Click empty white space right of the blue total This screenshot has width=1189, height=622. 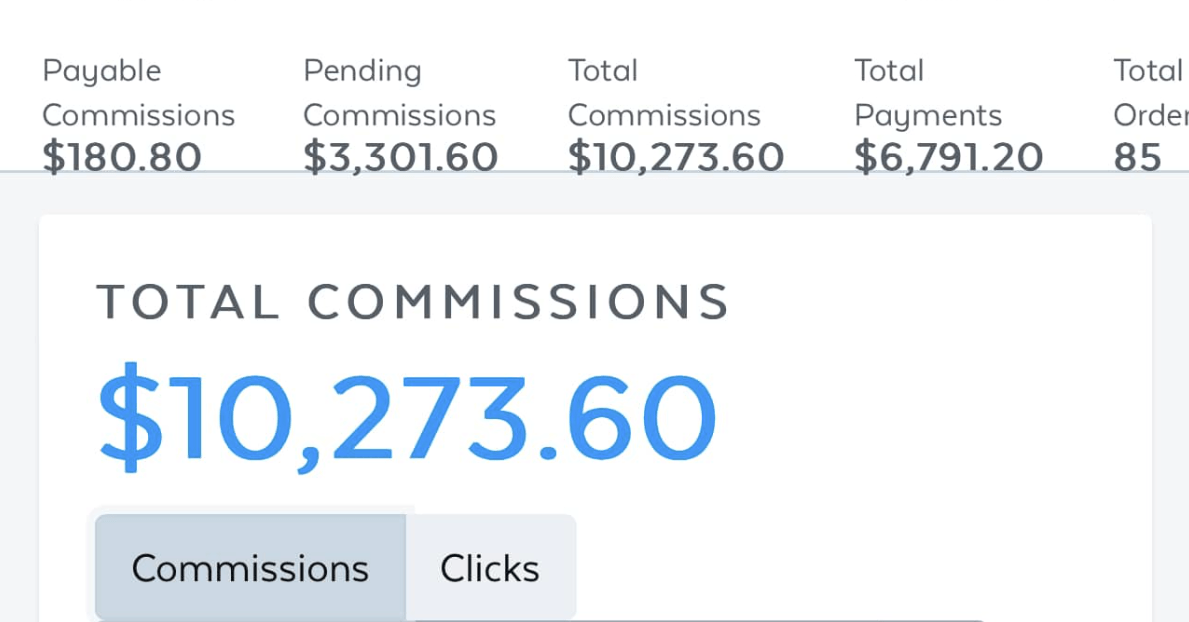(x=930, y=418)
